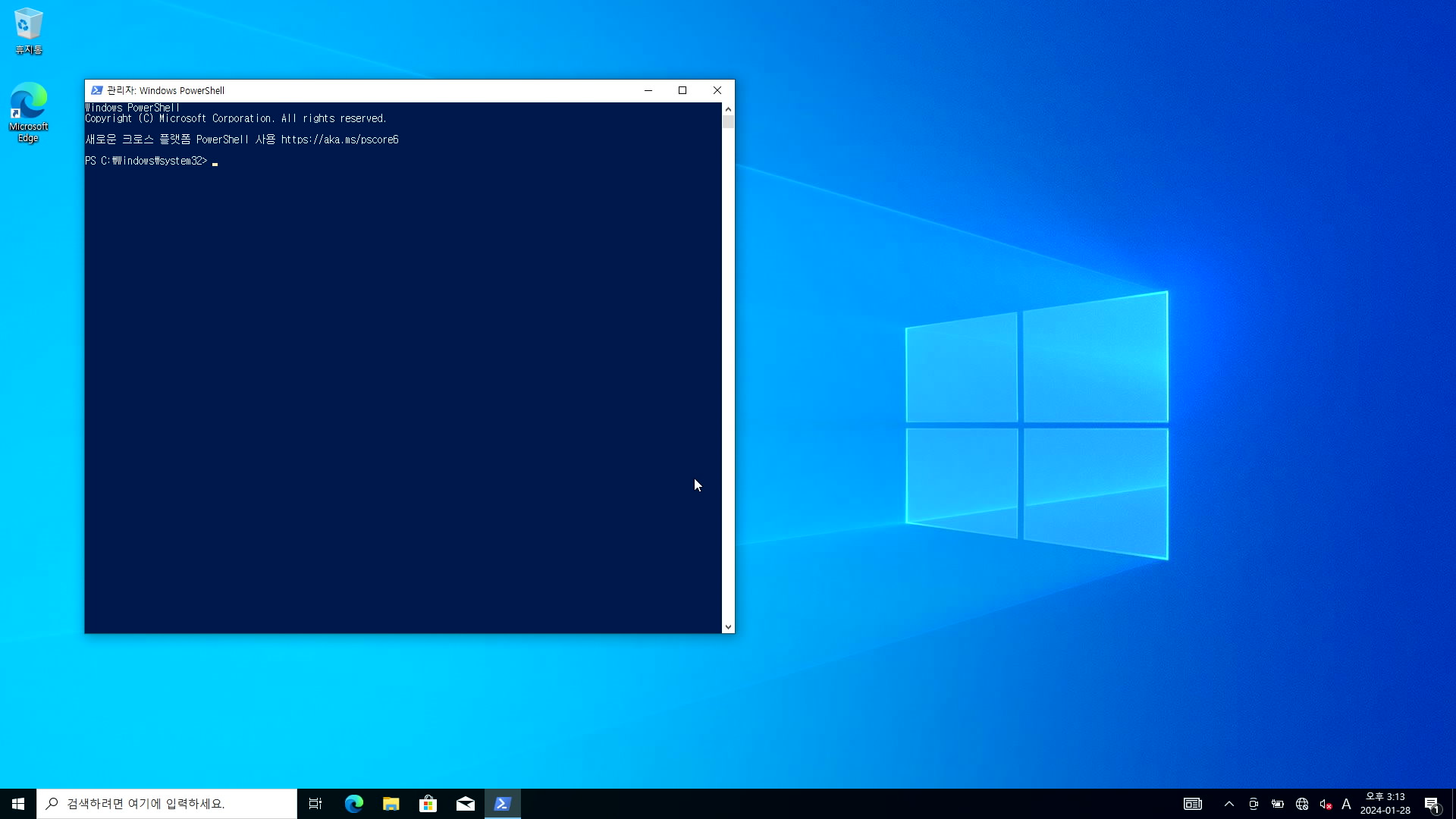This screenshot has height=819, width=1456.
Task: Open File Explorer from taskbar
Action: click(391, 804)
